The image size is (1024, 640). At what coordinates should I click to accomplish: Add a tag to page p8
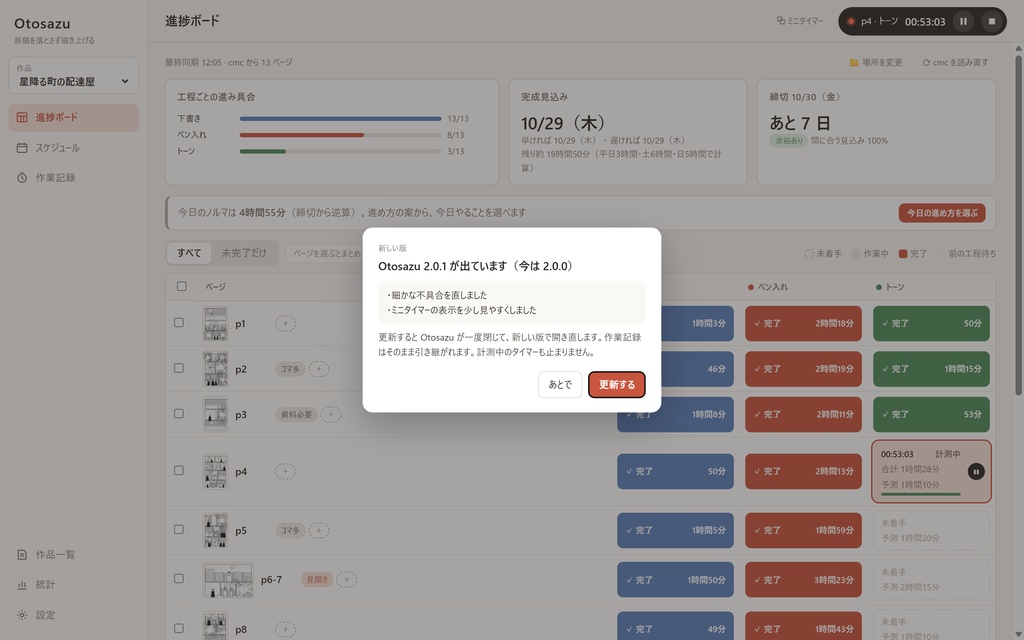285,630
